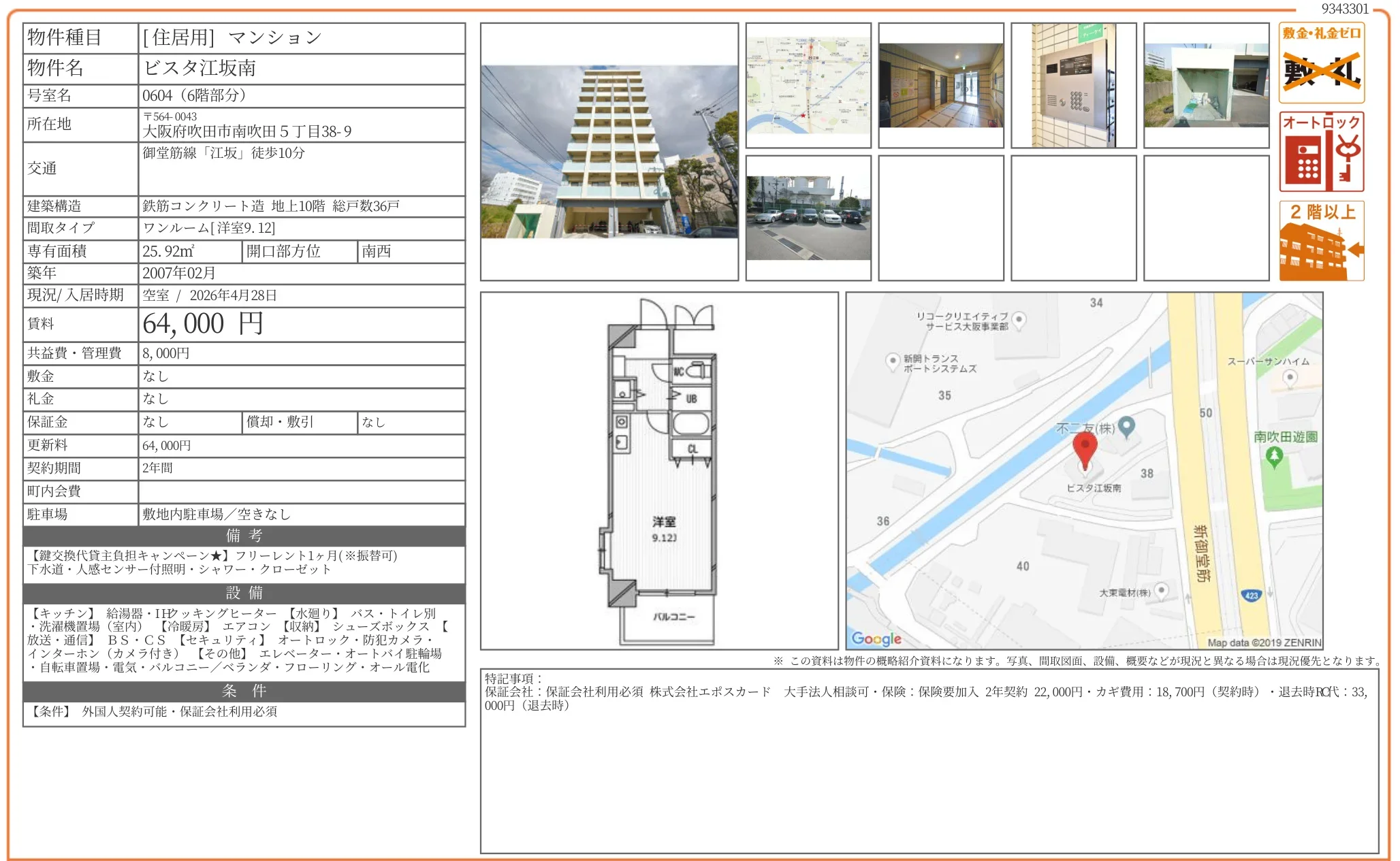Viewport: 1400px width, 861px height.
Task: Click the 64,000 円 rent amount
Action: pyautogui.click(x=203, y=324)
